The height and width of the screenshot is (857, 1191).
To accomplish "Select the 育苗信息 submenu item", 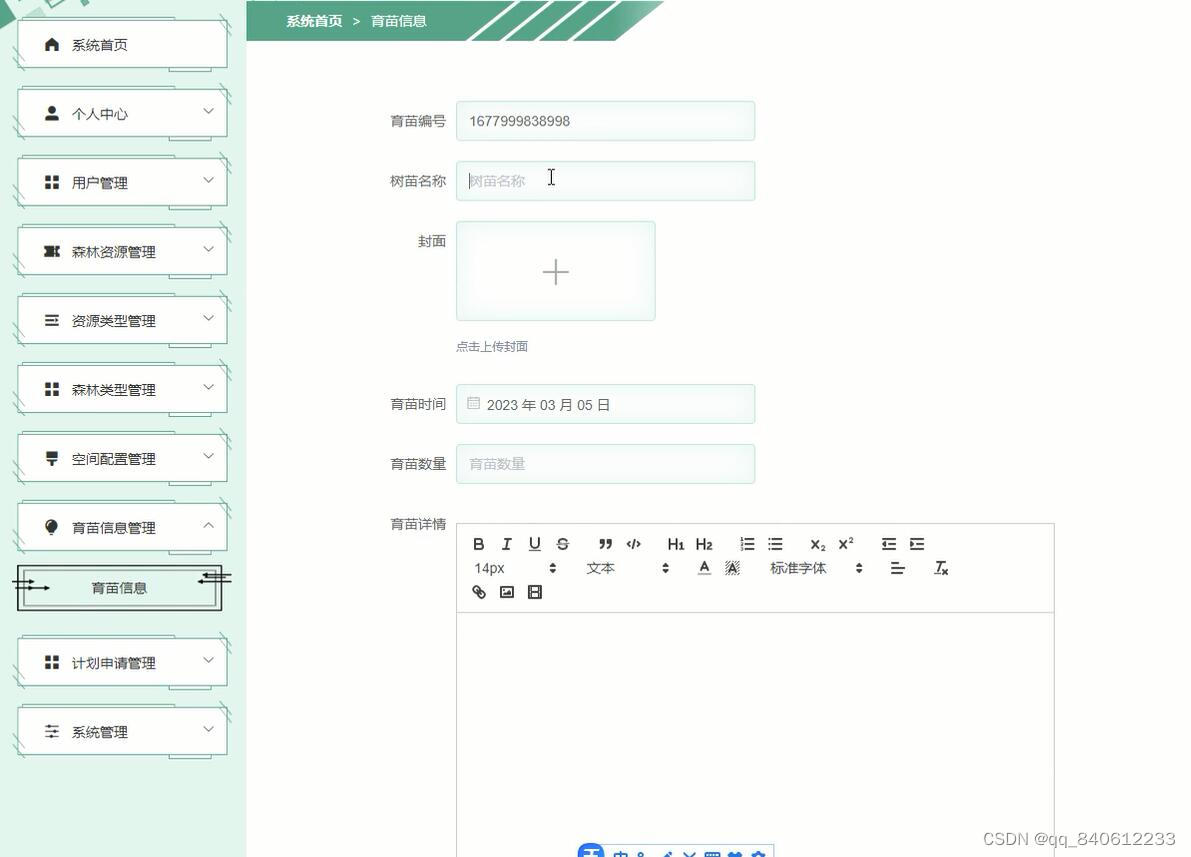I will 119,588.
